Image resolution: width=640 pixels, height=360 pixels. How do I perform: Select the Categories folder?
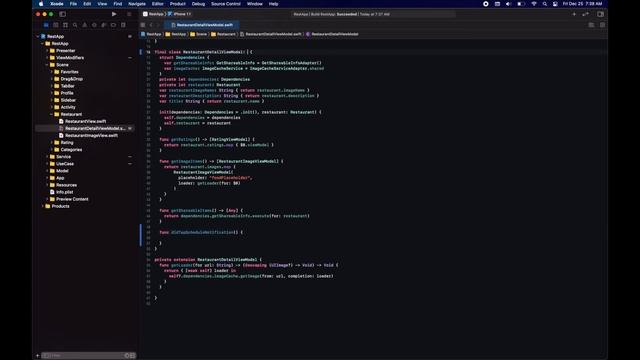click(71, 149)
